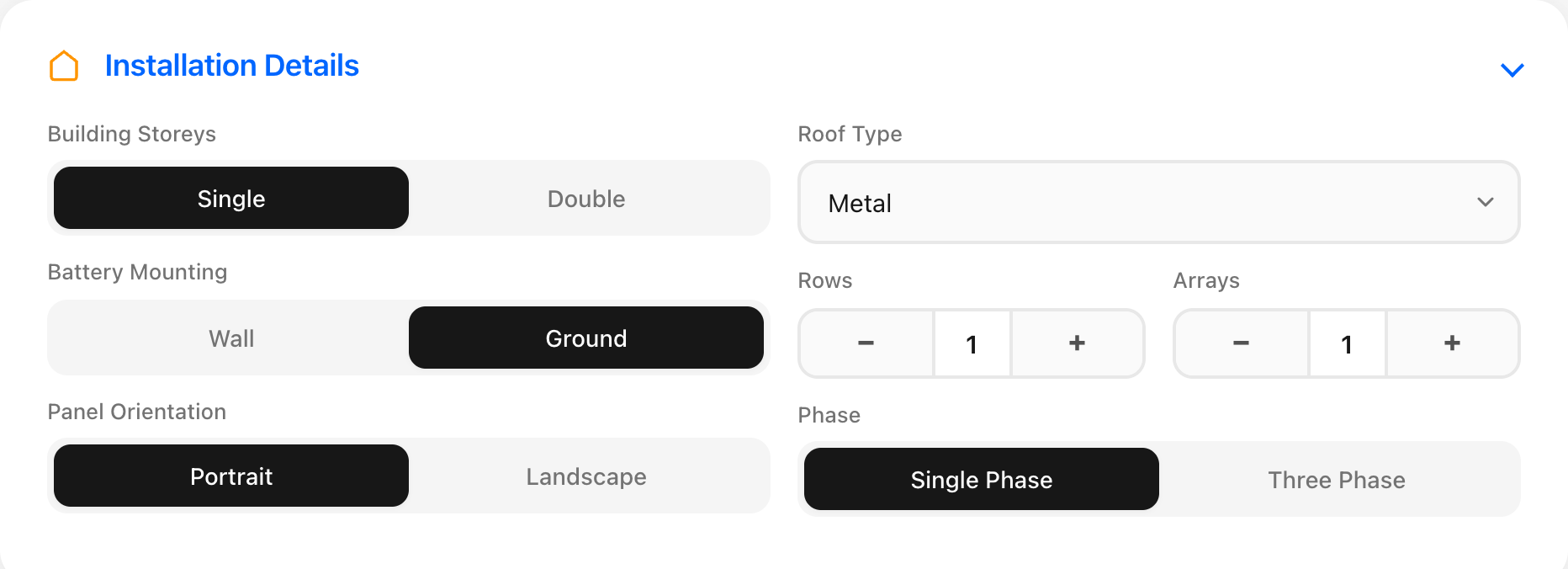Decrease Rows with minus icon
Image resolution: width=1568 pixels, height=569 pixels.
pyautogui.click(x=866, y=343)
